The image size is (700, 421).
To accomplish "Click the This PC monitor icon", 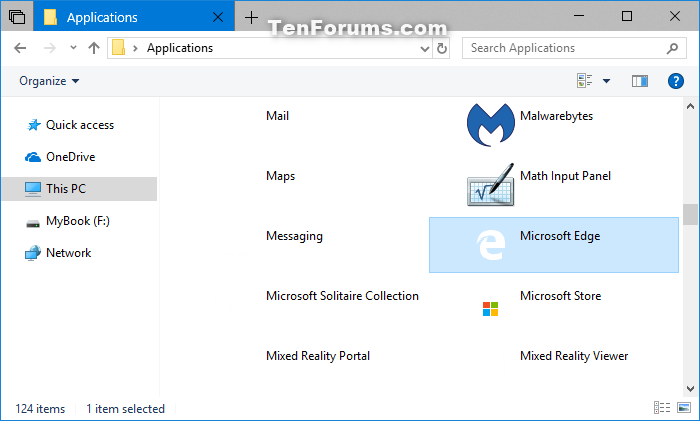I will point(33,189).
